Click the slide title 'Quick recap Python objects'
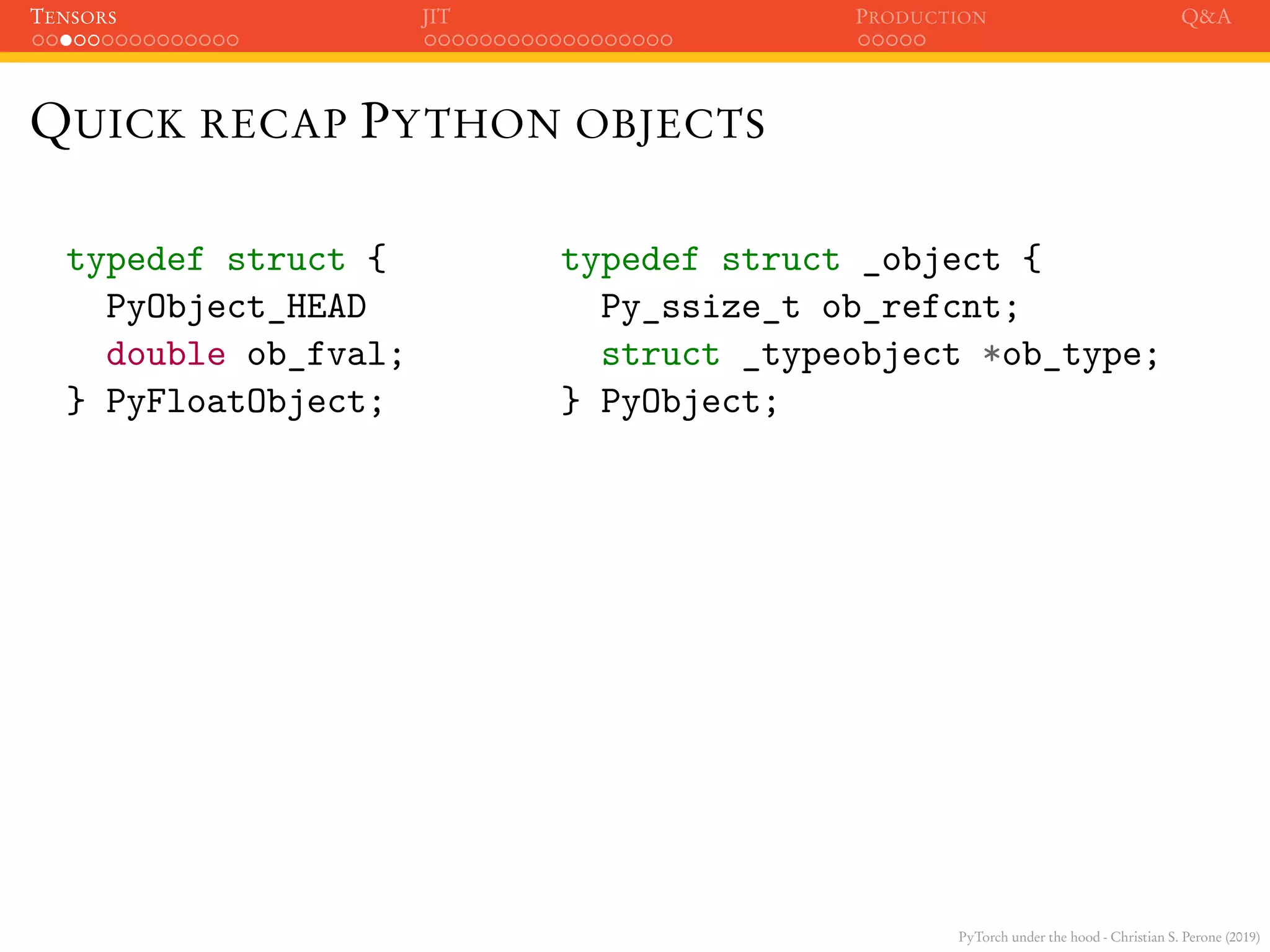Screen dimensions: 1270x952 [397, 123]
